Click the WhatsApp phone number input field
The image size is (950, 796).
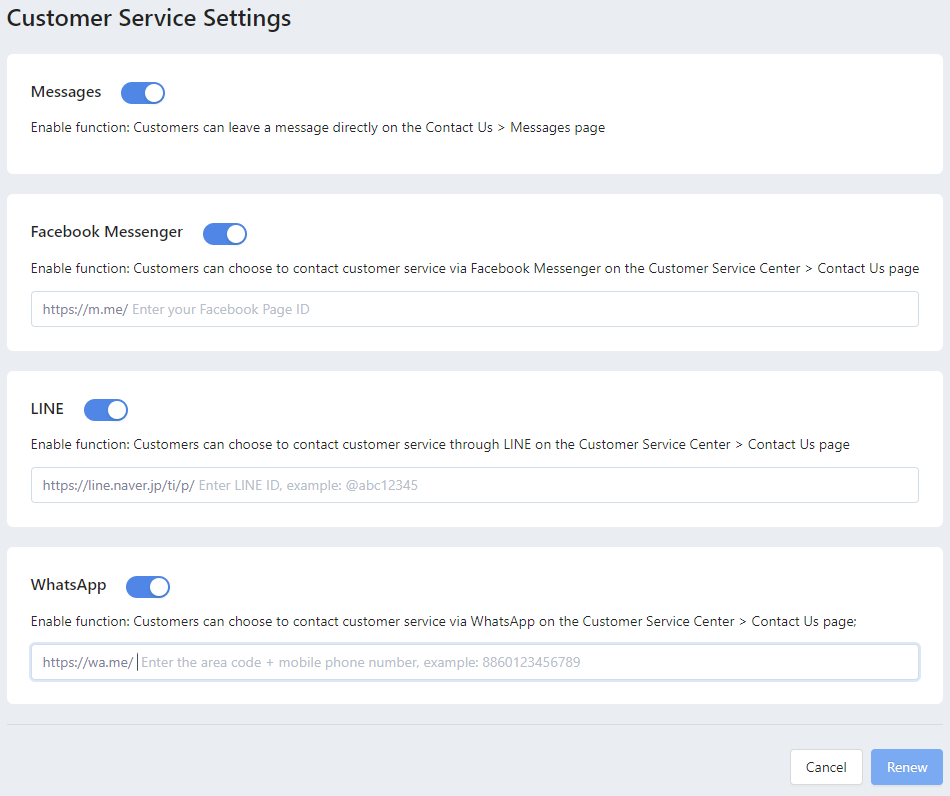pyautogui.click(x=475, y=662)
